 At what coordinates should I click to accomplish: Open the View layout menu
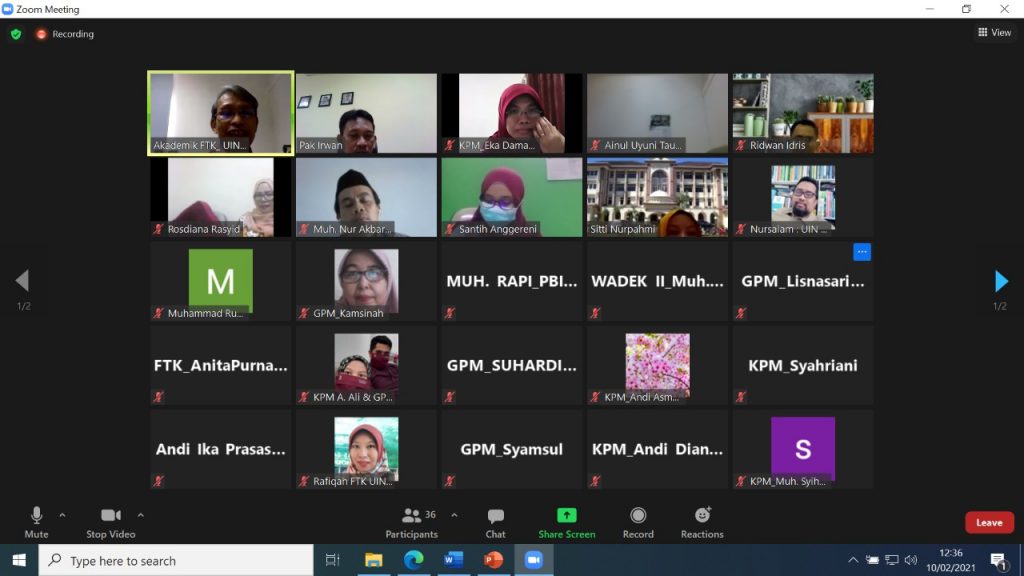994,33
